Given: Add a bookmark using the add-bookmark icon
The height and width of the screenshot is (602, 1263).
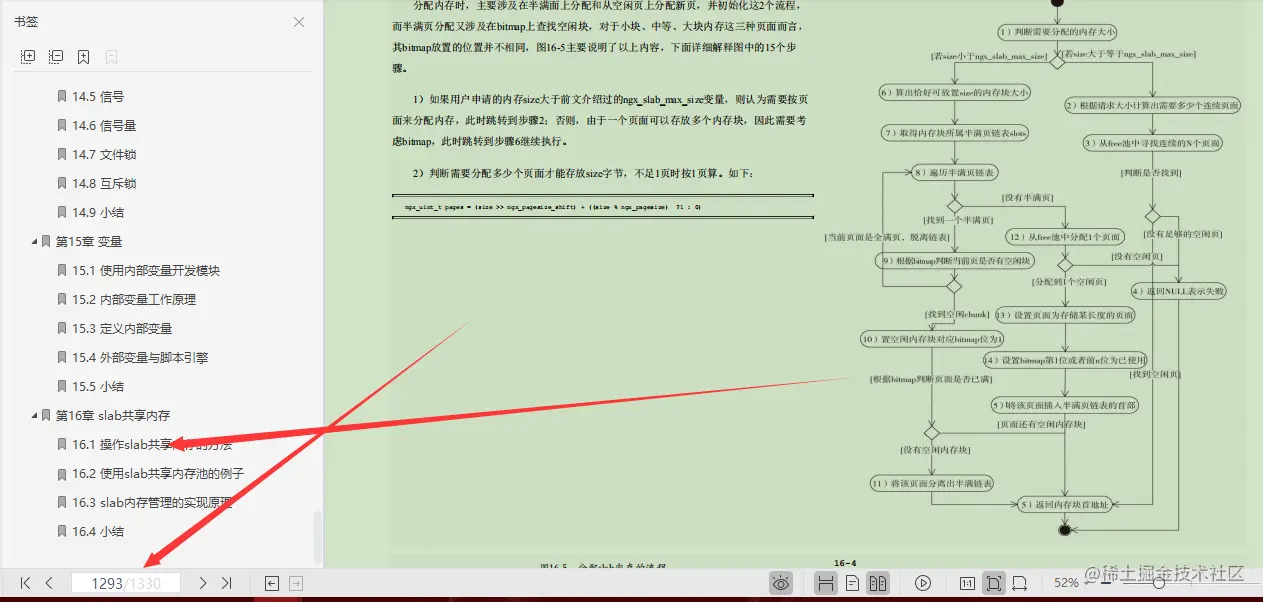Looking at the screenshot, I should click(x=84, y=57).
